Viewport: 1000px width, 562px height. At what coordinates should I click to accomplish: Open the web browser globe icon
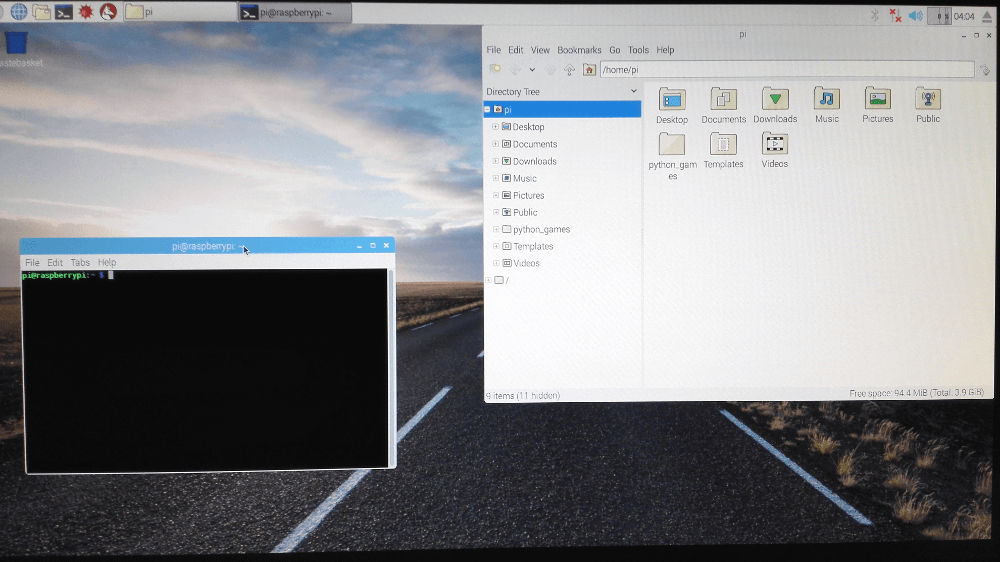[18, 12]
